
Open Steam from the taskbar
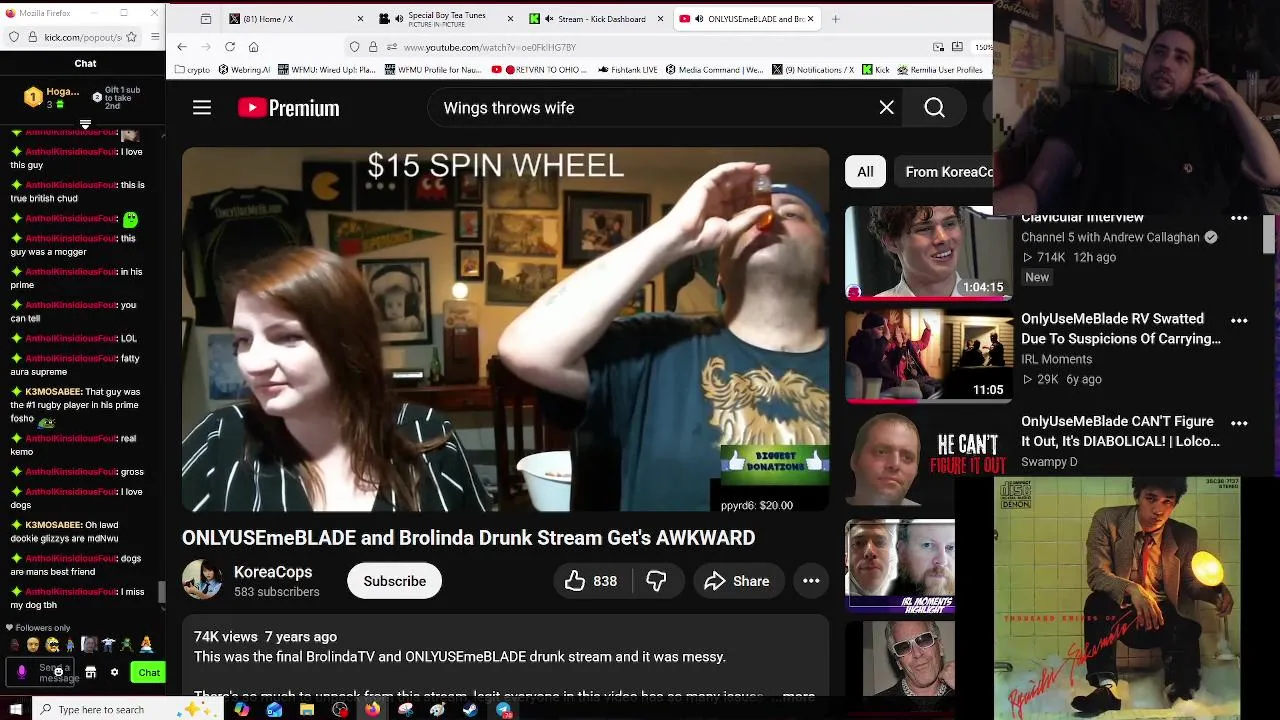[470, 710]
